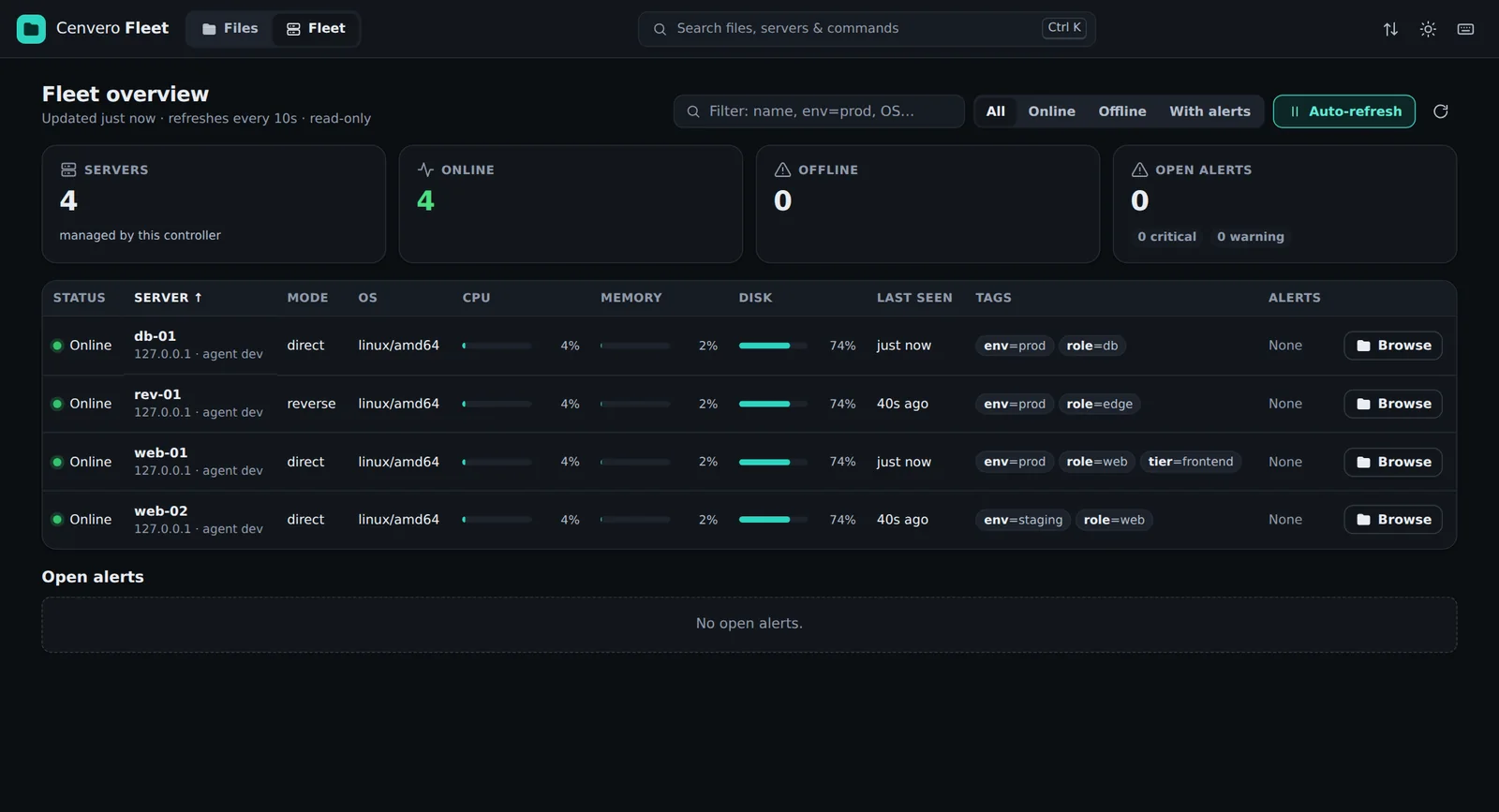Sort by the Last Seen column header
The image size is (1499, 812).
(914, 298)
